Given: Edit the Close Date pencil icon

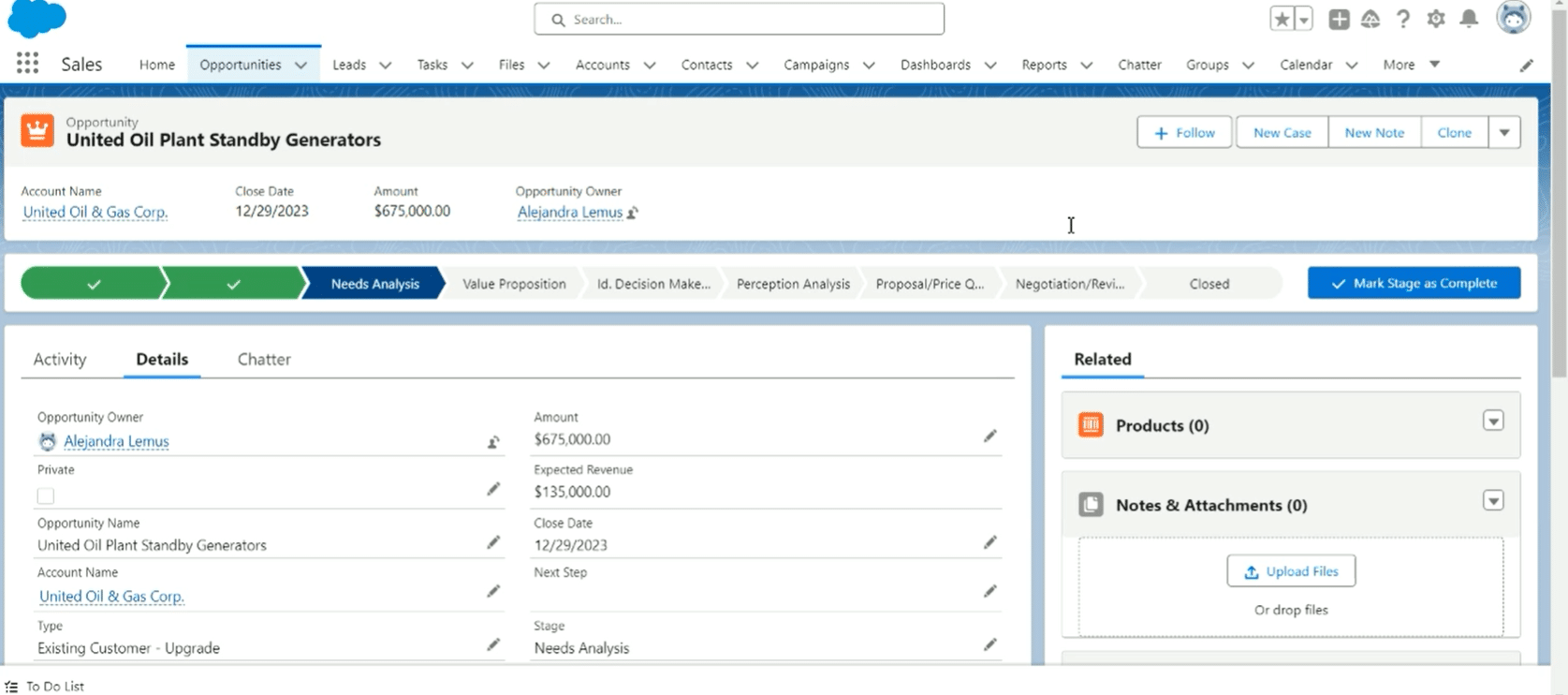Looking at the screenshot, I should (x=989, y=542).
